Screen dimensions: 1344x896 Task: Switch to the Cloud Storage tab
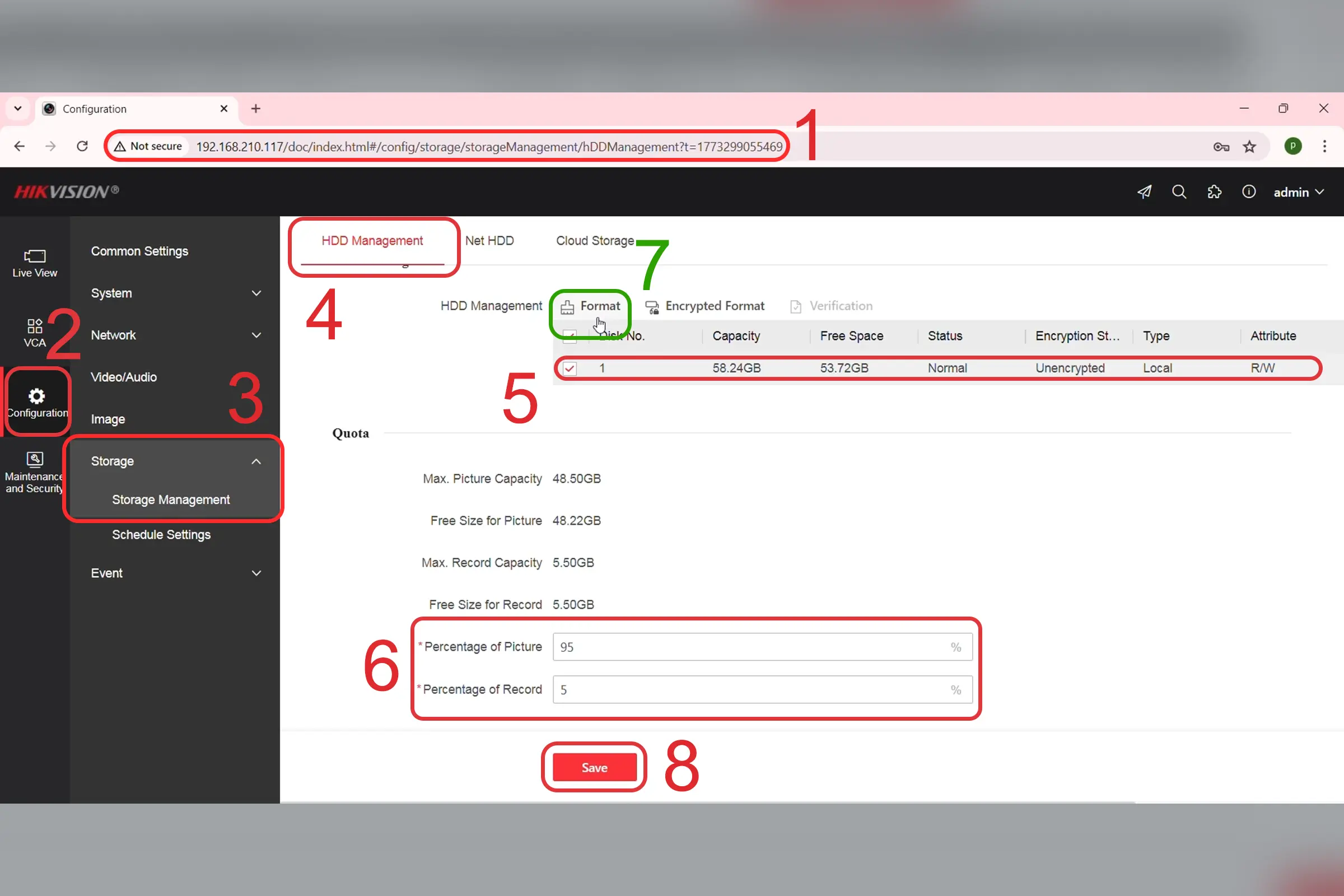594,241
